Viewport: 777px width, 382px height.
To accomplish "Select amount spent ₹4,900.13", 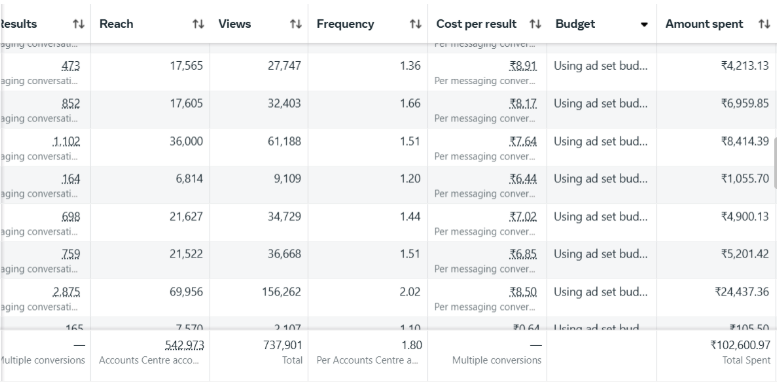I will (x=745, y=217).
